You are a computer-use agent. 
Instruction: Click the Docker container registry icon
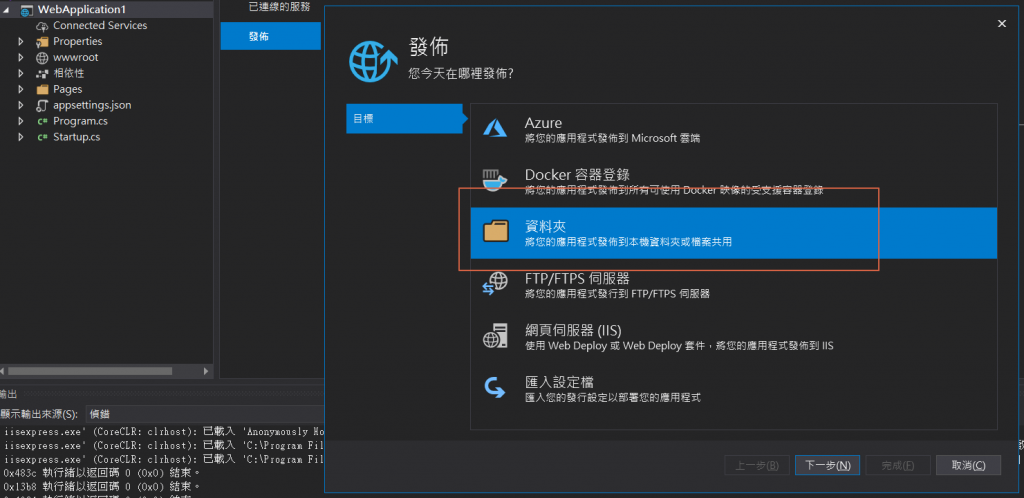coord(494,180)
